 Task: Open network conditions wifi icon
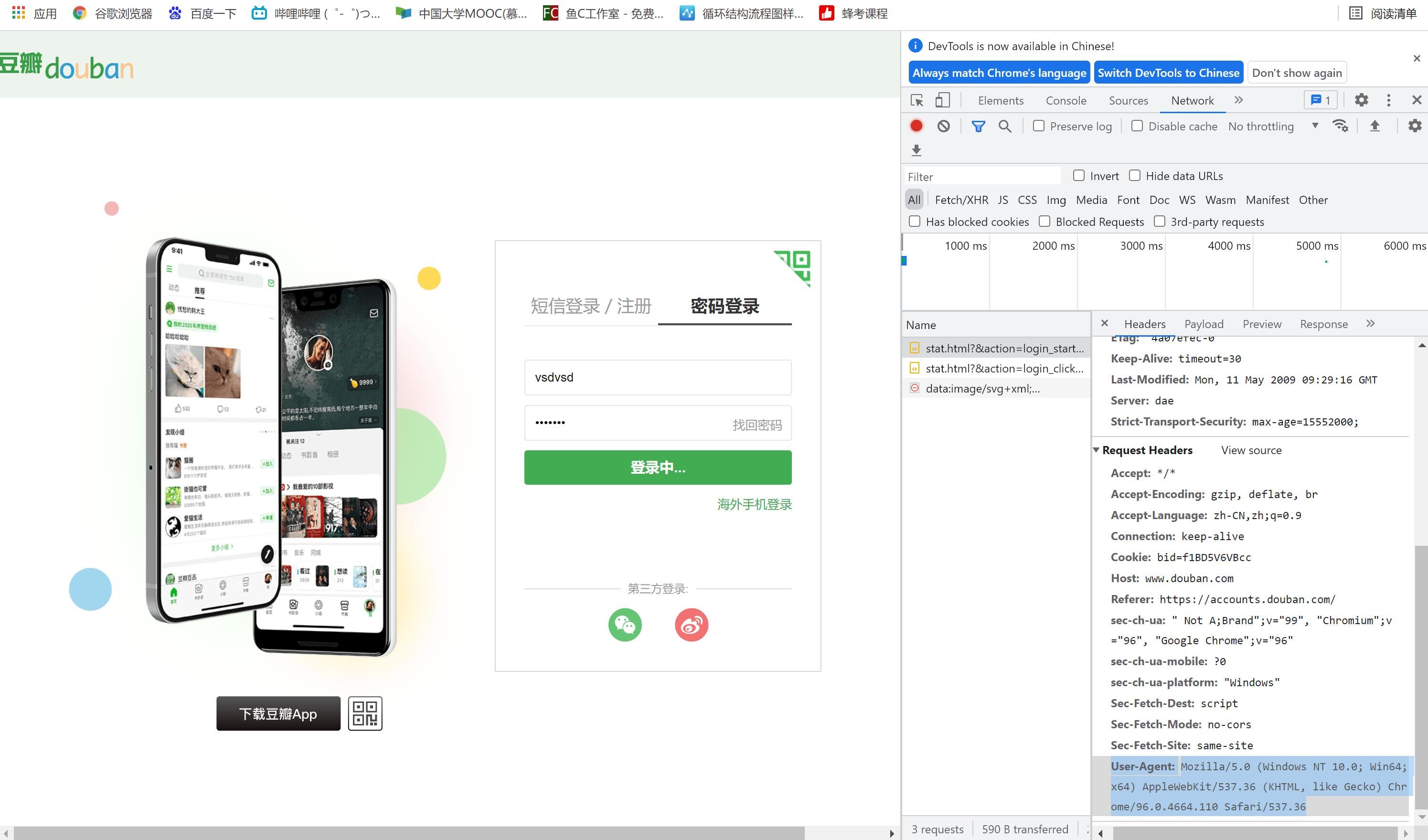click(x=1340, y=126)
